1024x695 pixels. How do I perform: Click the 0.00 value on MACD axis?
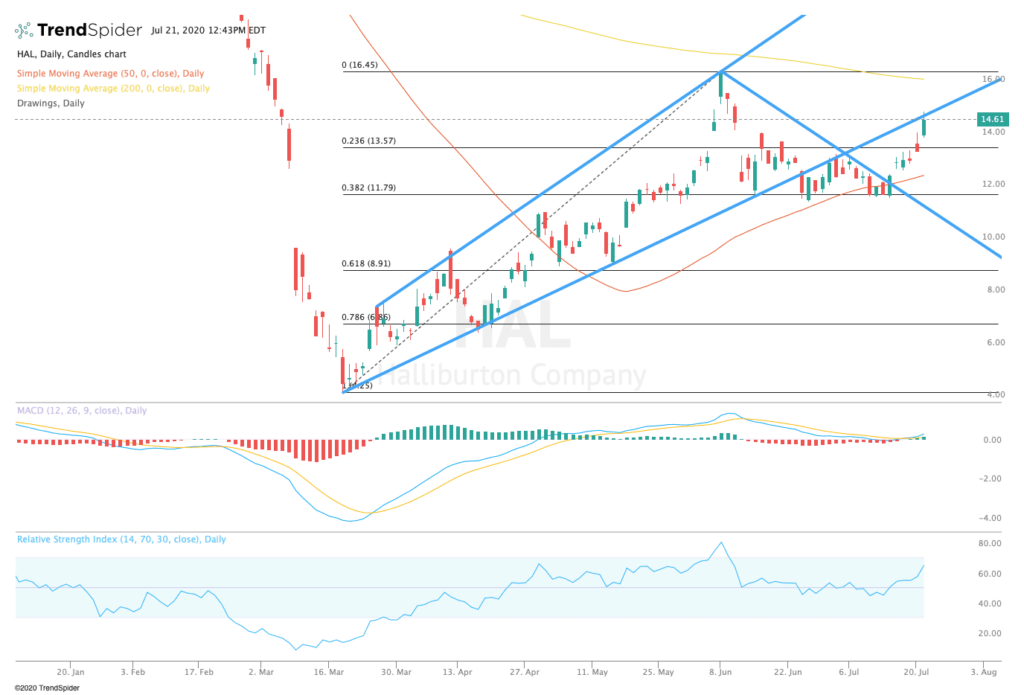point(992,440)
